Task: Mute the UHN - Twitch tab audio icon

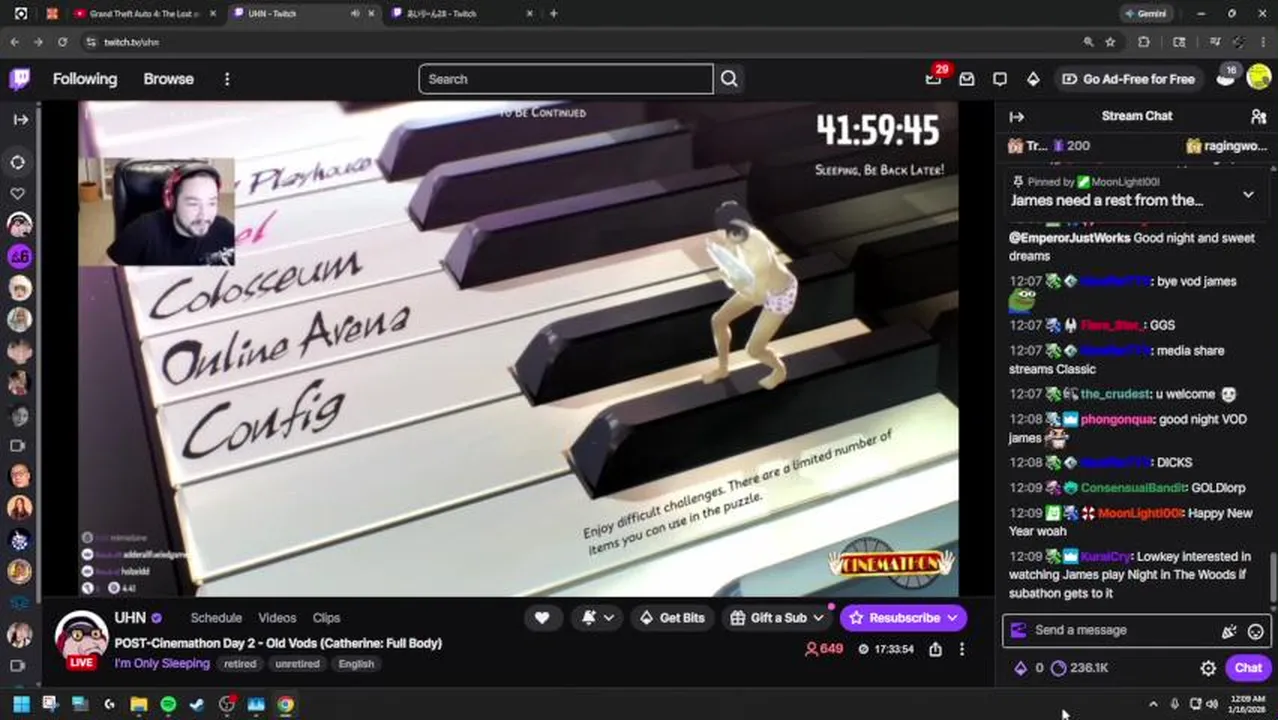Action: coord(355,14)
